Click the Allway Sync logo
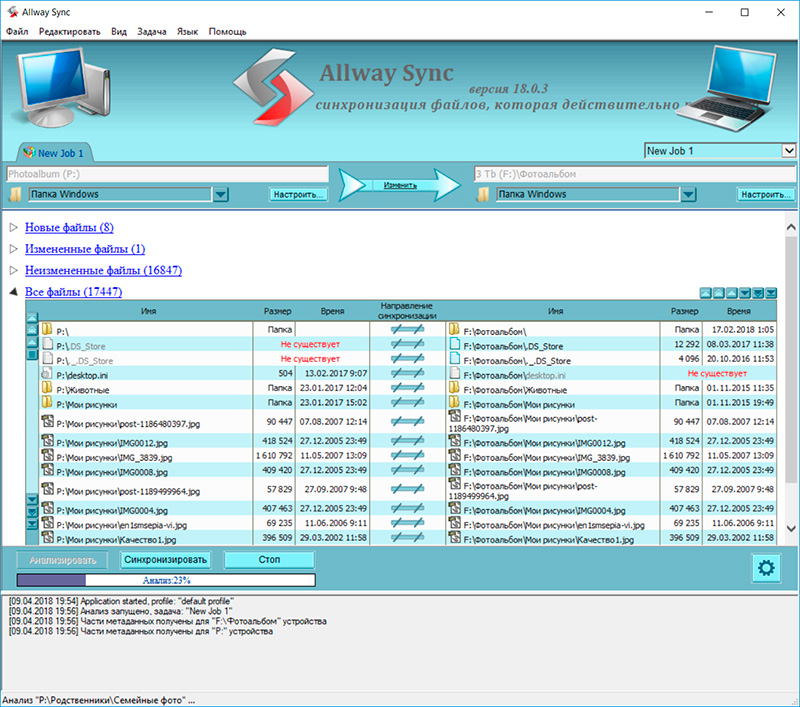 [x=267, y=87]
